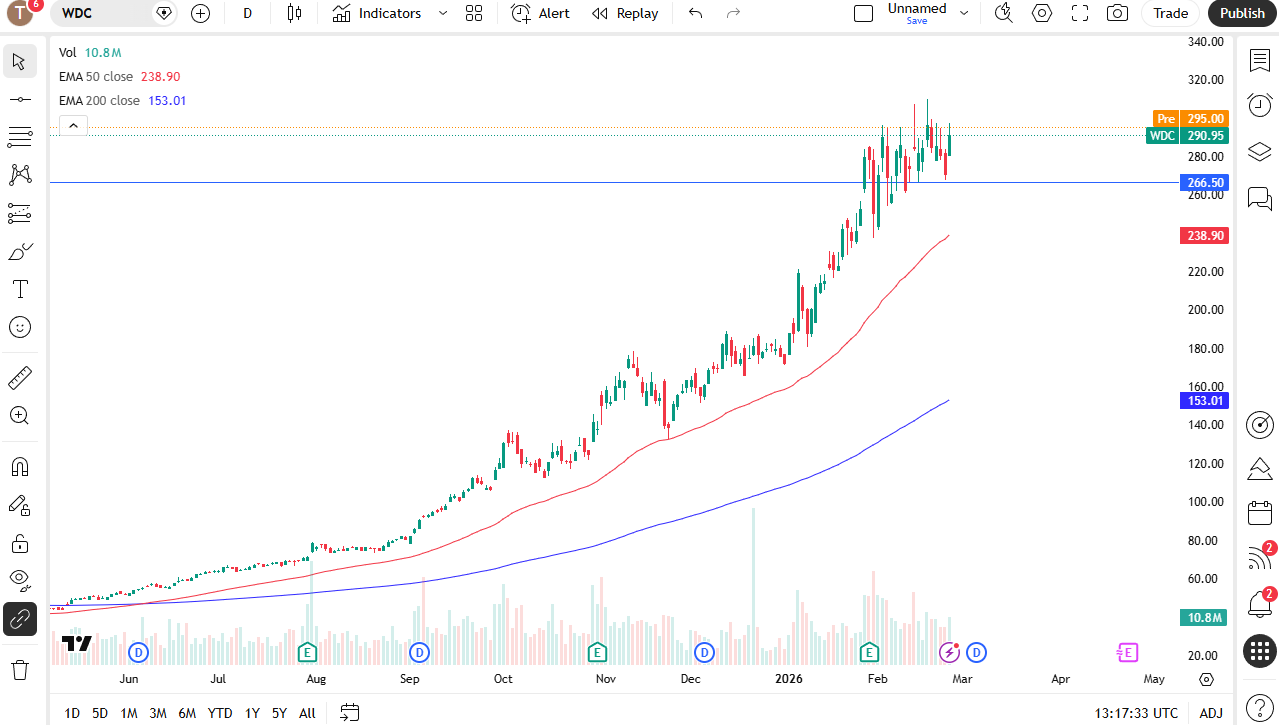Click the Publish button
Viewport: 1279px width, 725px height.
click(1243, 13)
